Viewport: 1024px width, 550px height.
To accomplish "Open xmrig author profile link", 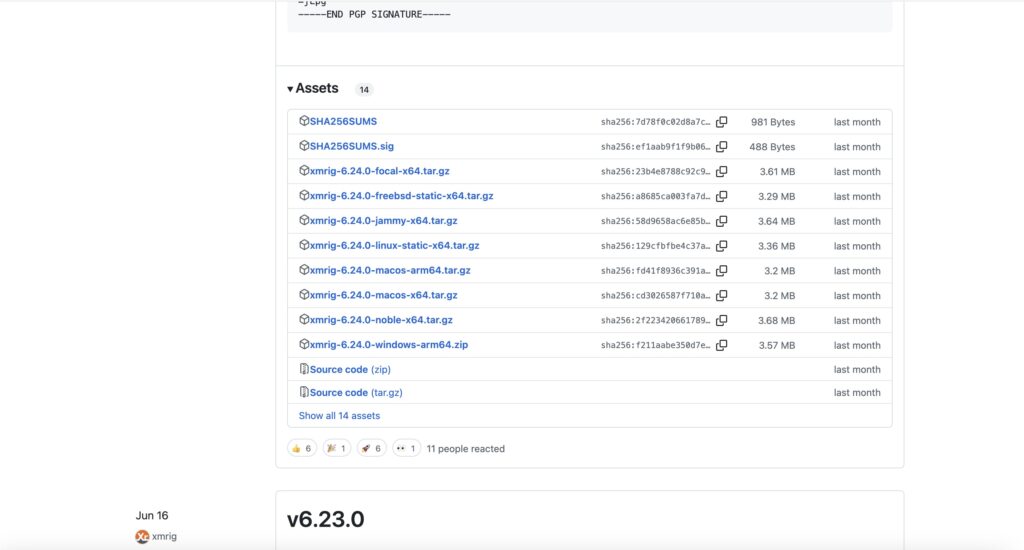I will pyautogui.click(x=164, y=536).
